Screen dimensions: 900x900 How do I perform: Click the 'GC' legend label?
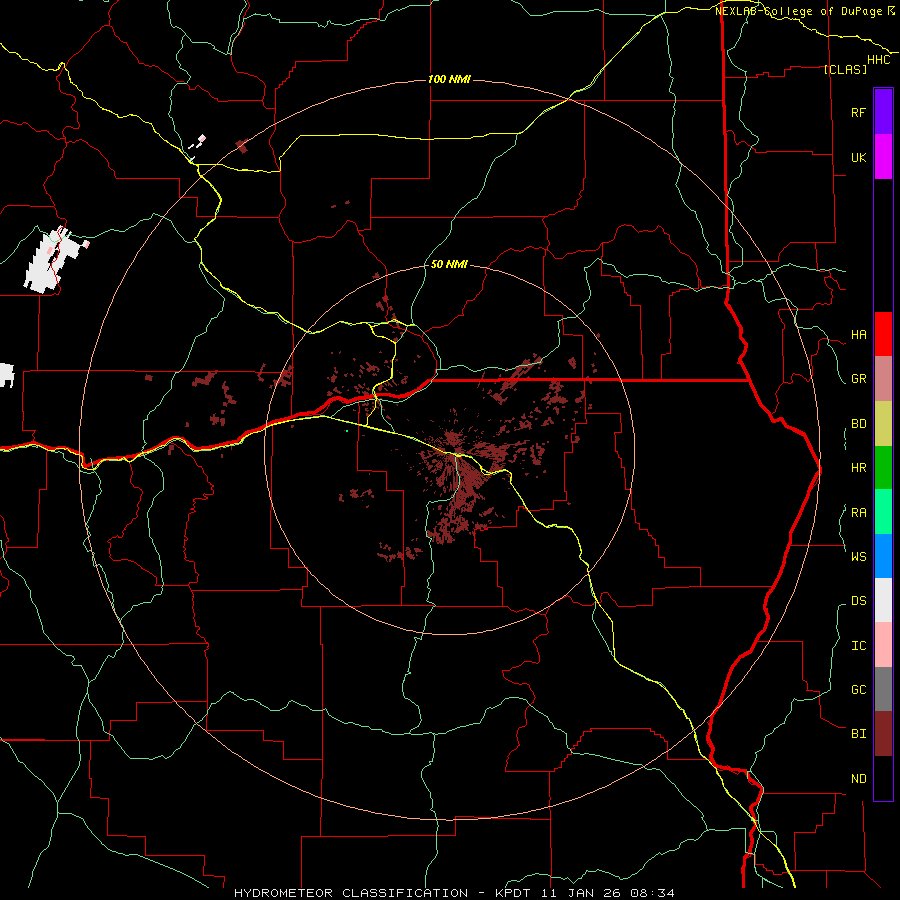[x=858, y=690]
